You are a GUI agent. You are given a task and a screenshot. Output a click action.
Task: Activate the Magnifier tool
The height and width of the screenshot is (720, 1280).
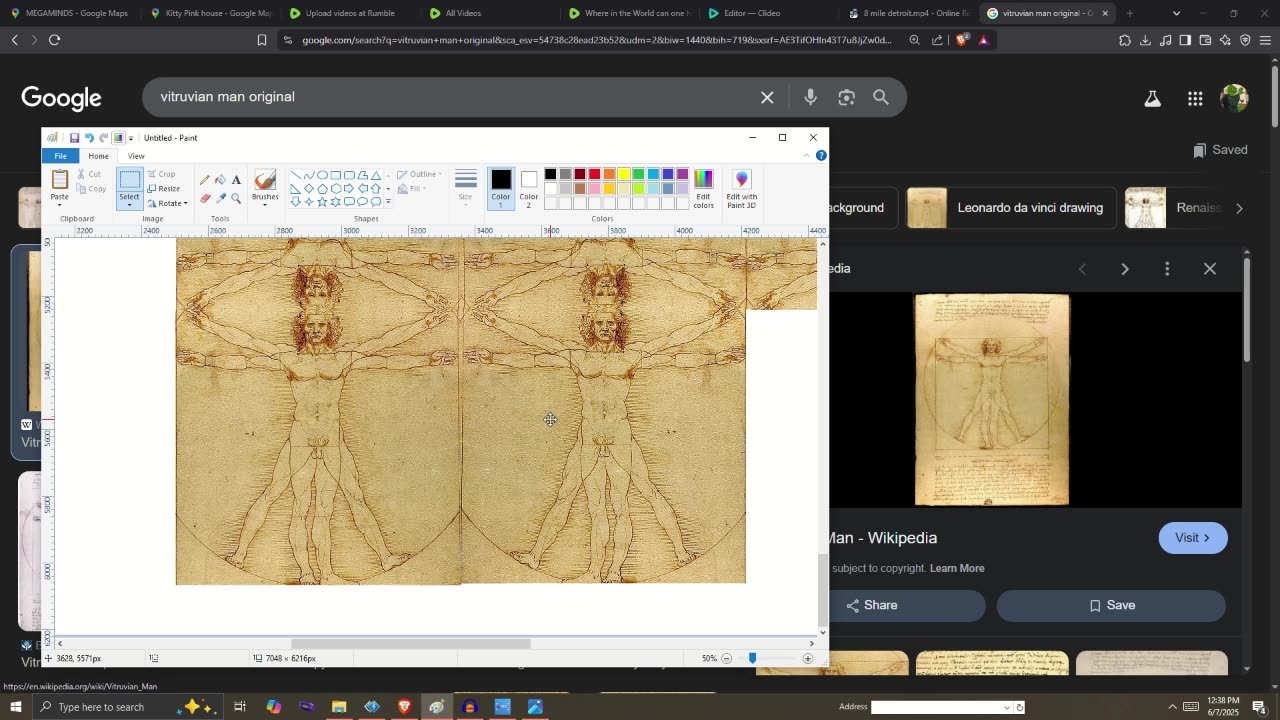tap(236, 198)
